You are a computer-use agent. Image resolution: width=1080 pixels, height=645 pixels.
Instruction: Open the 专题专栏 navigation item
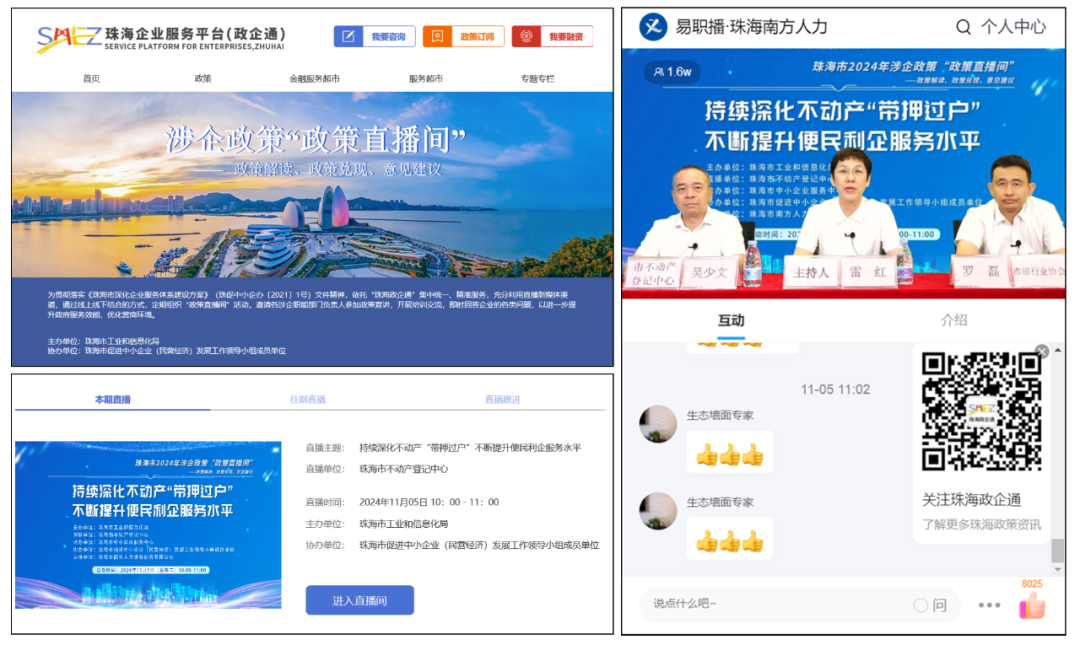pyautogui.click(x=537, y=79)
